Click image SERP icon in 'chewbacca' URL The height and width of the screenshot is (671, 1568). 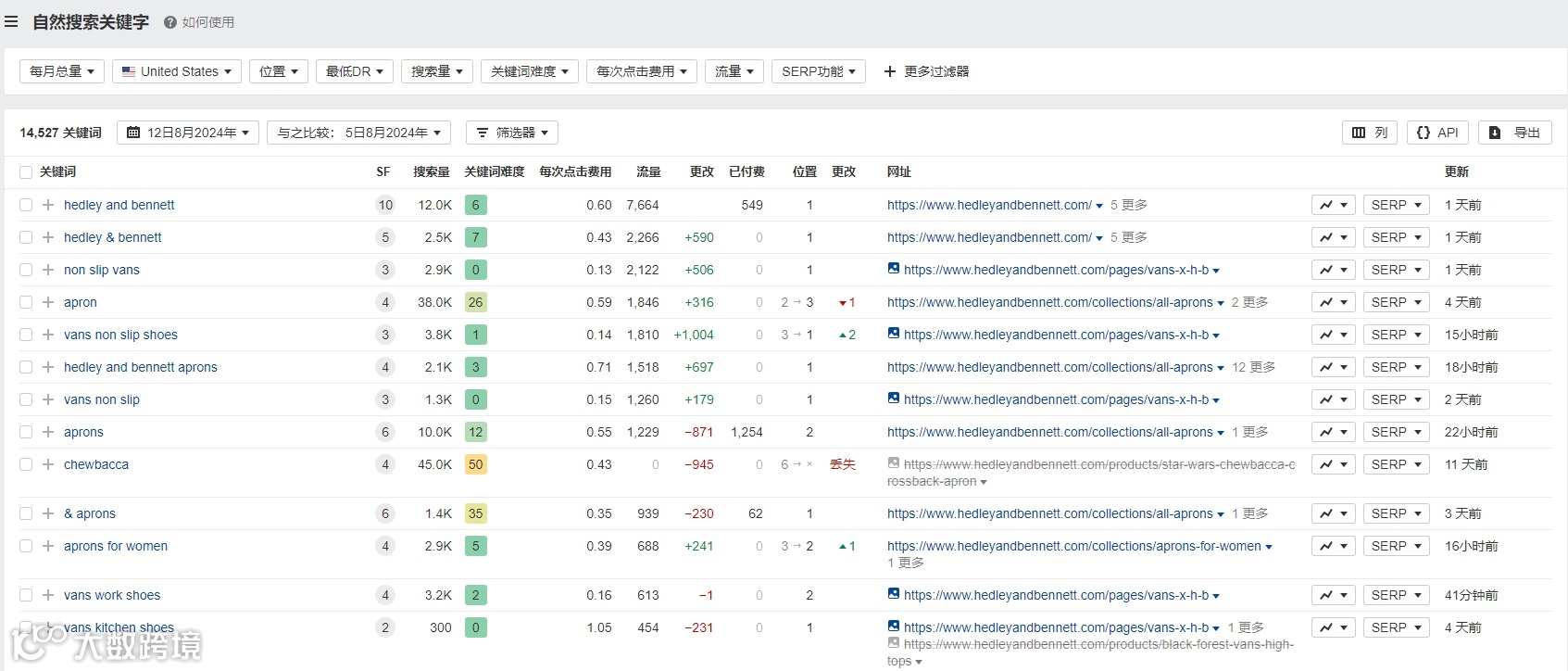pyautogui.click(x=894, y=463)
